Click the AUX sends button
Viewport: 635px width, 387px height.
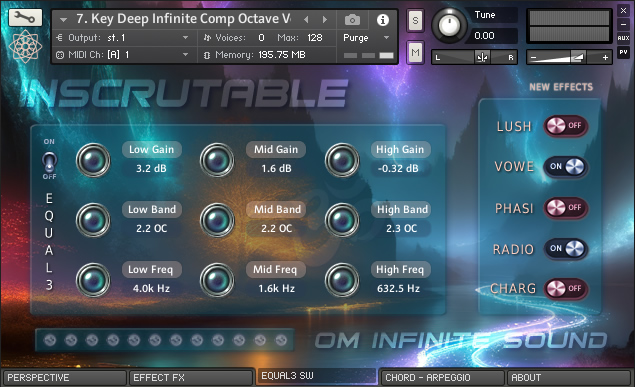(623, 38)
